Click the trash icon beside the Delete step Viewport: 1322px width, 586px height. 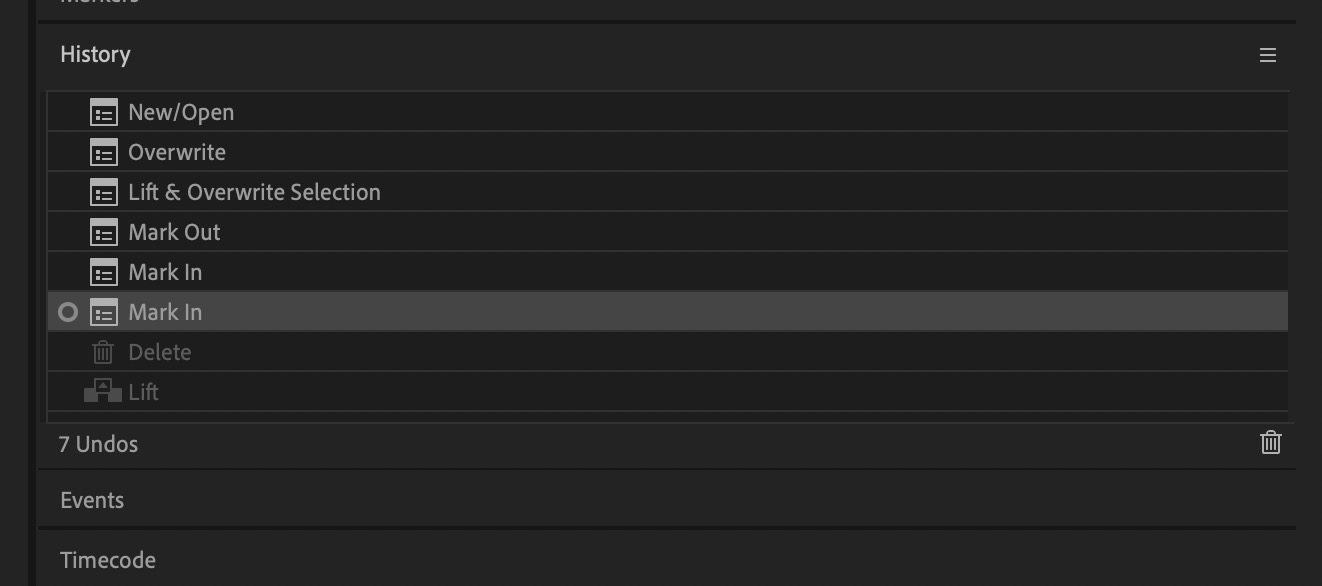click(102, 352)
